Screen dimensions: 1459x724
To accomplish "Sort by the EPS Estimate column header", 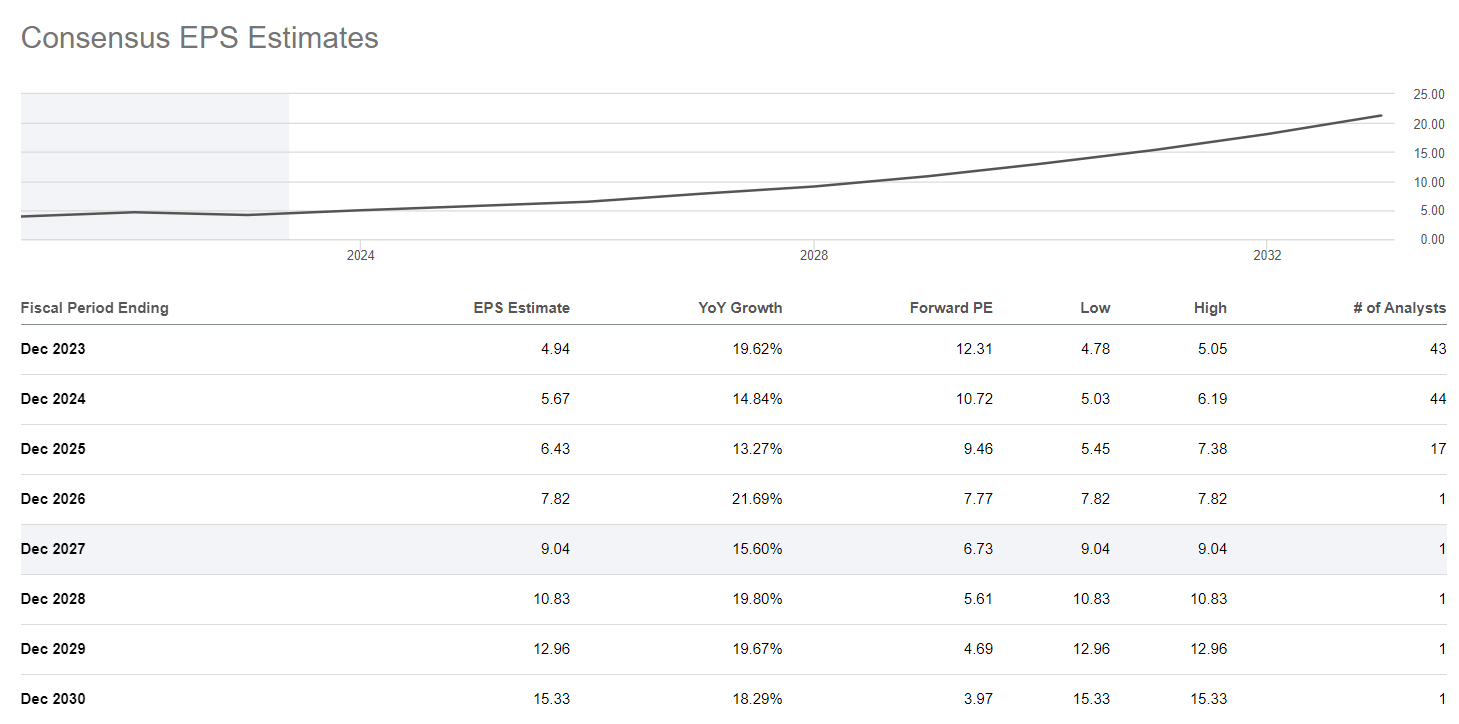I will (521, 308).
